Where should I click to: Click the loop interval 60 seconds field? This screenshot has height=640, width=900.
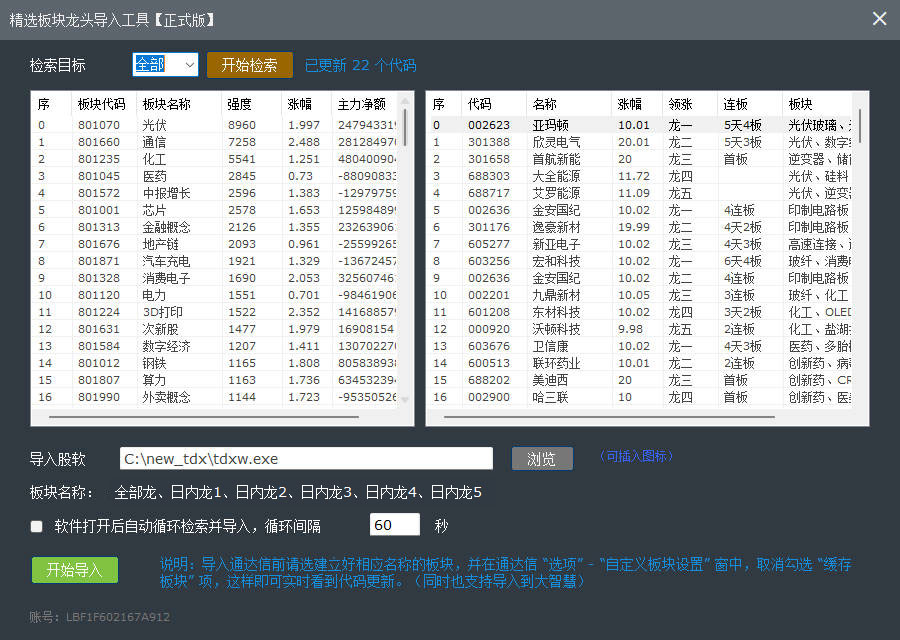point(394,524)
